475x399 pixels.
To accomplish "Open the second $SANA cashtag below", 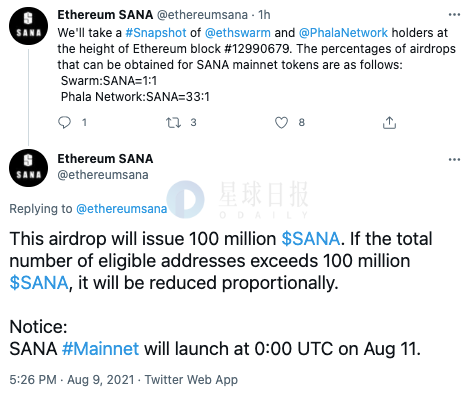I will 39,283.
